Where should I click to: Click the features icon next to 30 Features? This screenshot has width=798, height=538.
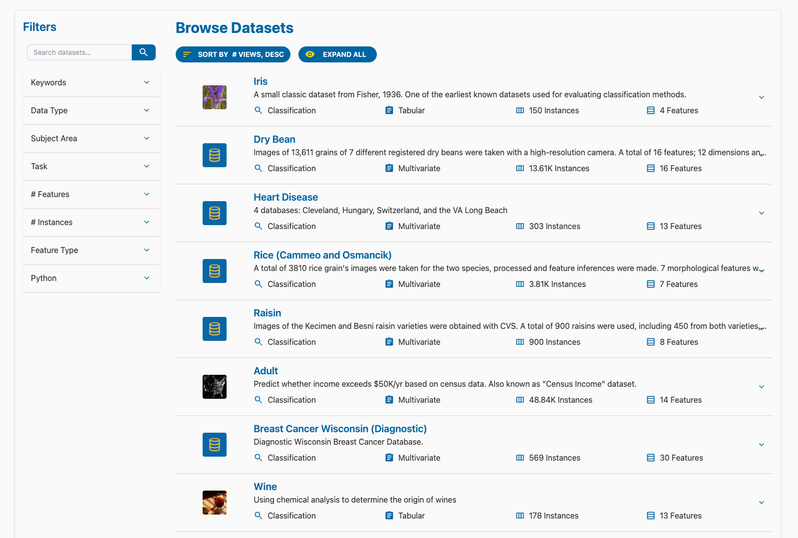coord(650,458)
